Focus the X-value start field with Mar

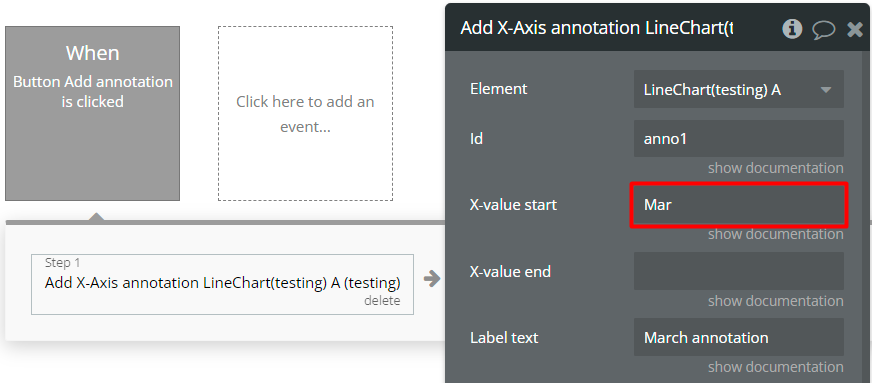coord(739,205)
